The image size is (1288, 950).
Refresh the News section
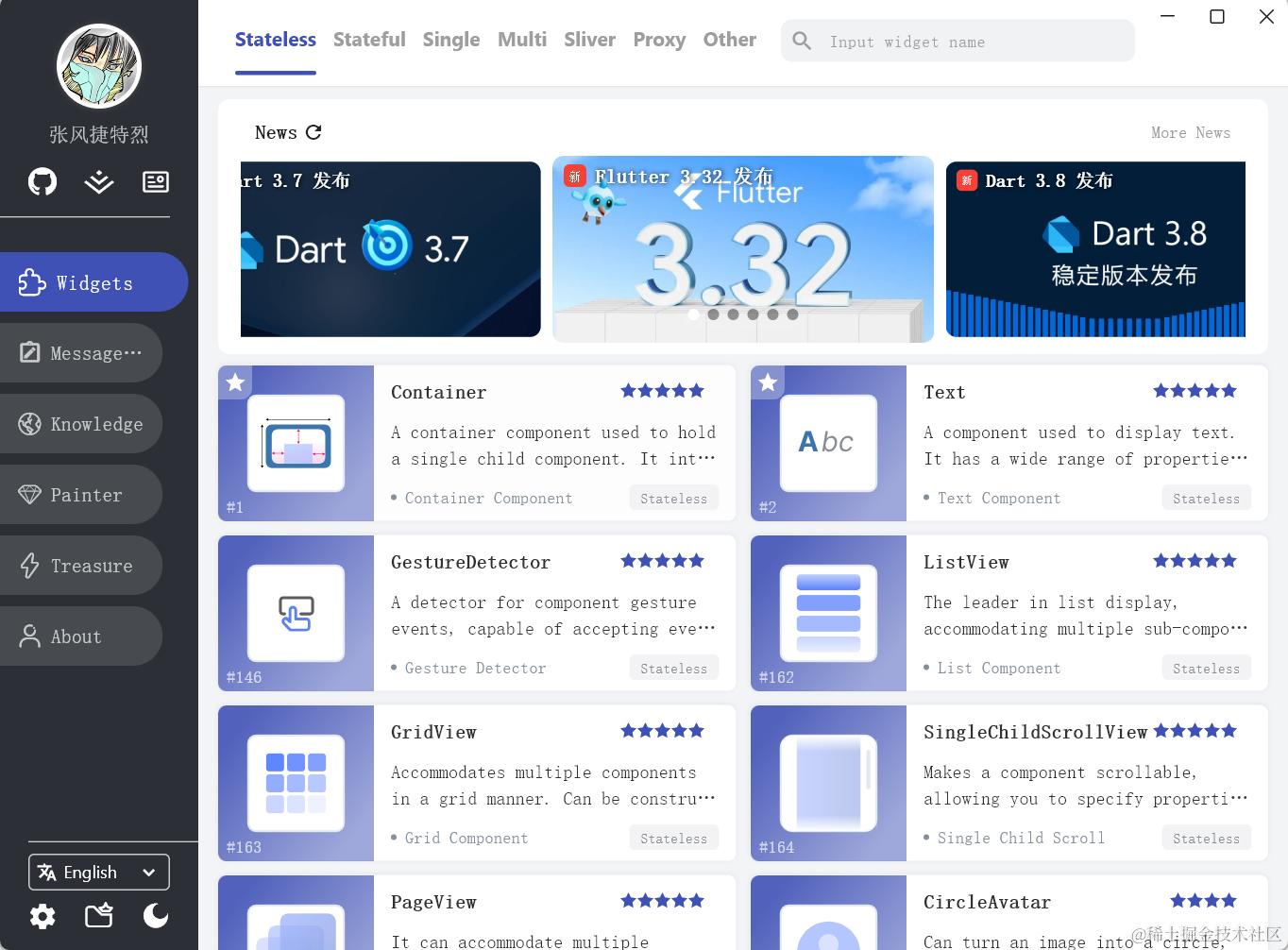pyautogui.click(x=314, y=132)
